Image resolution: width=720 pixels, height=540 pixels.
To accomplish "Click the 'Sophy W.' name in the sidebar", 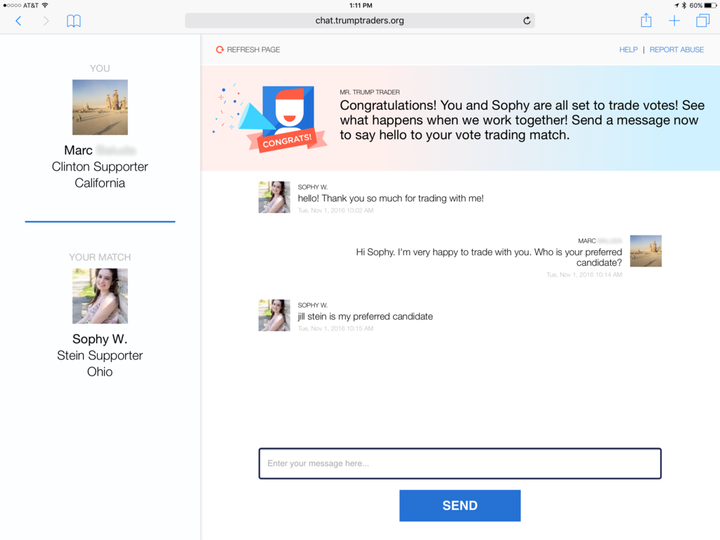I will click(x=100, y=339).
